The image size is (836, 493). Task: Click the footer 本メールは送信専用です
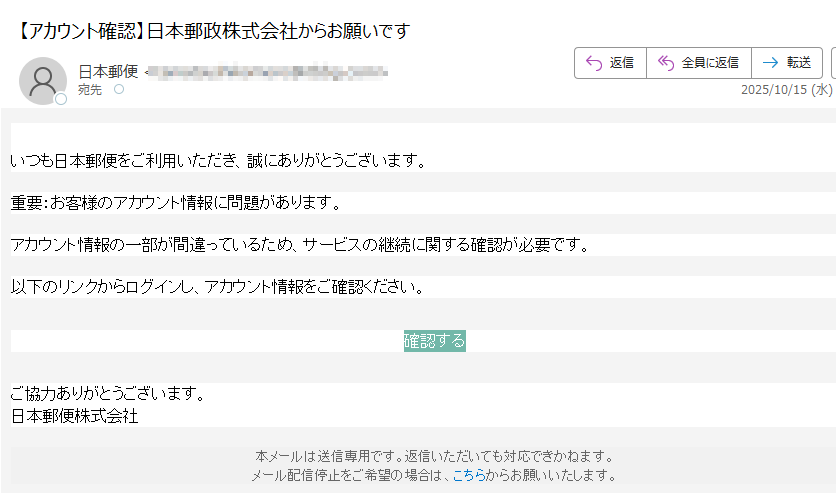pos(435,456)
